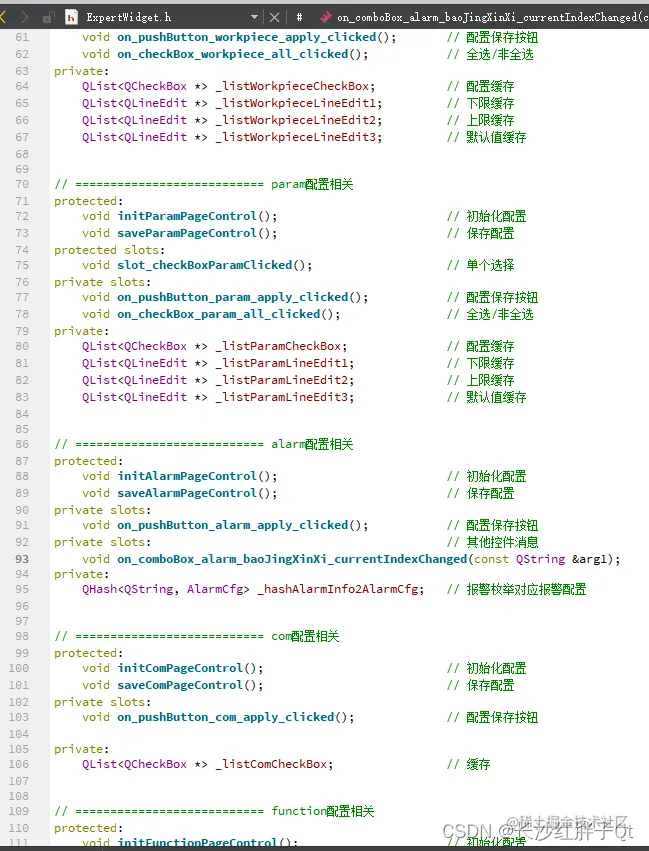
Task: Click _listWorkpieceCheckBox member
Action: click(x=292, y=86)
